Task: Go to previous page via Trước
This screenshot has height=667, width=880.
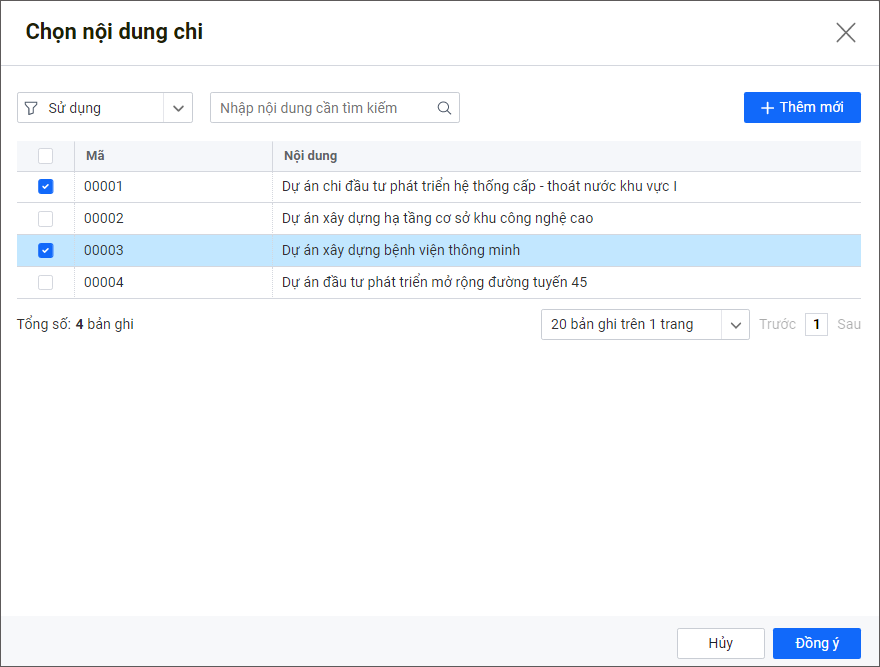Action: [x=777, y=324]
